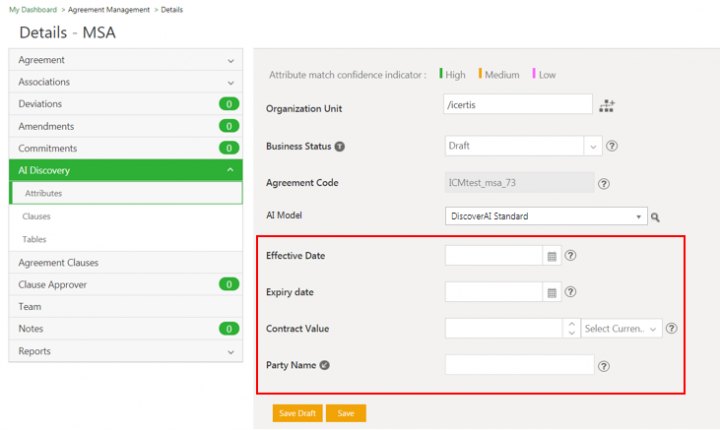Select Clauses under AI Discovery

pyautogui.click(x=125, y=216)
